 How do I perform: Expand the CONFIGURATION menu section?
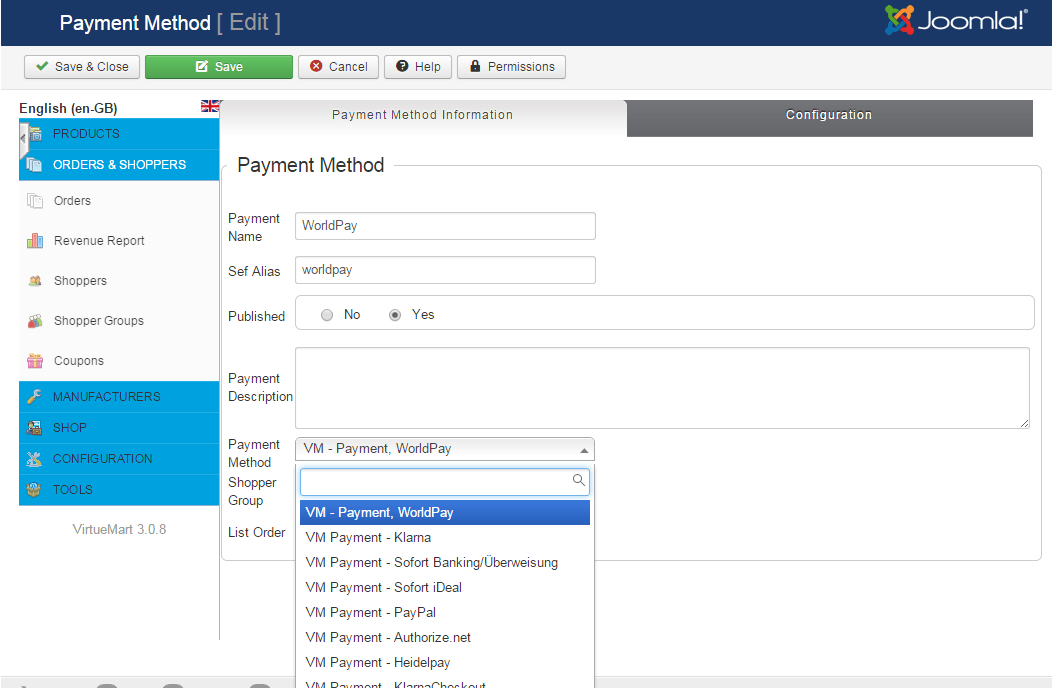pos(119,458)
